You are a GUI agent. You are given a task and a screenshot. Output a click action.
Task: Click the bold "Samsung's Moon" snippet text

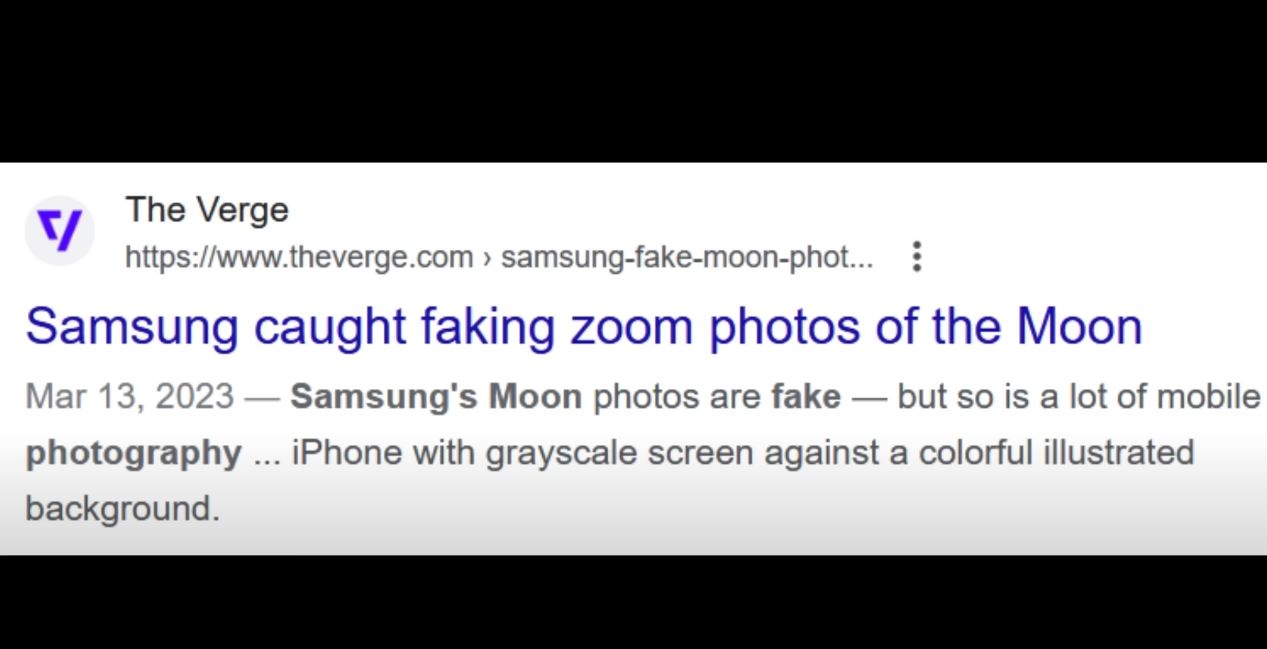point(436,397)
